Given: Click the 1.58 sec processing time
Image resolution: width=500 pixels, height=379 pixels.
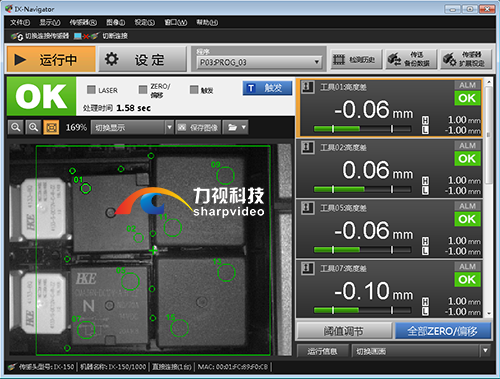Looking at the screenshot, I should (133, 108).
